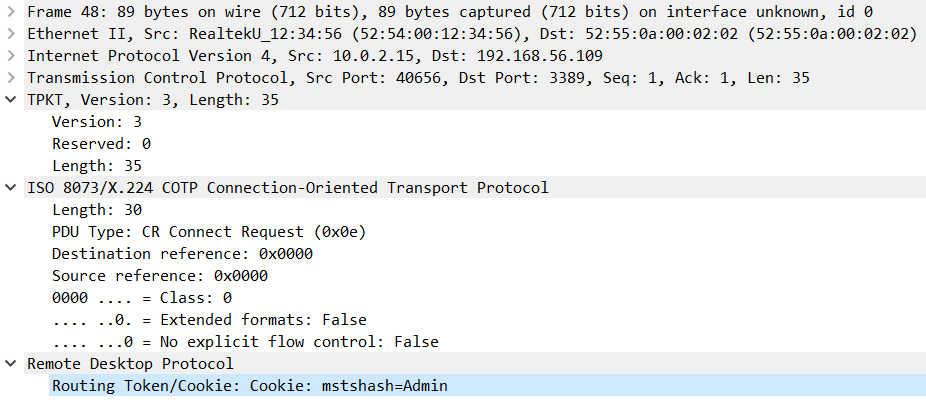The height and width of the screenshot is (400, 926).
Task: Select No explicit flow control field
Action: pos(245,342)
